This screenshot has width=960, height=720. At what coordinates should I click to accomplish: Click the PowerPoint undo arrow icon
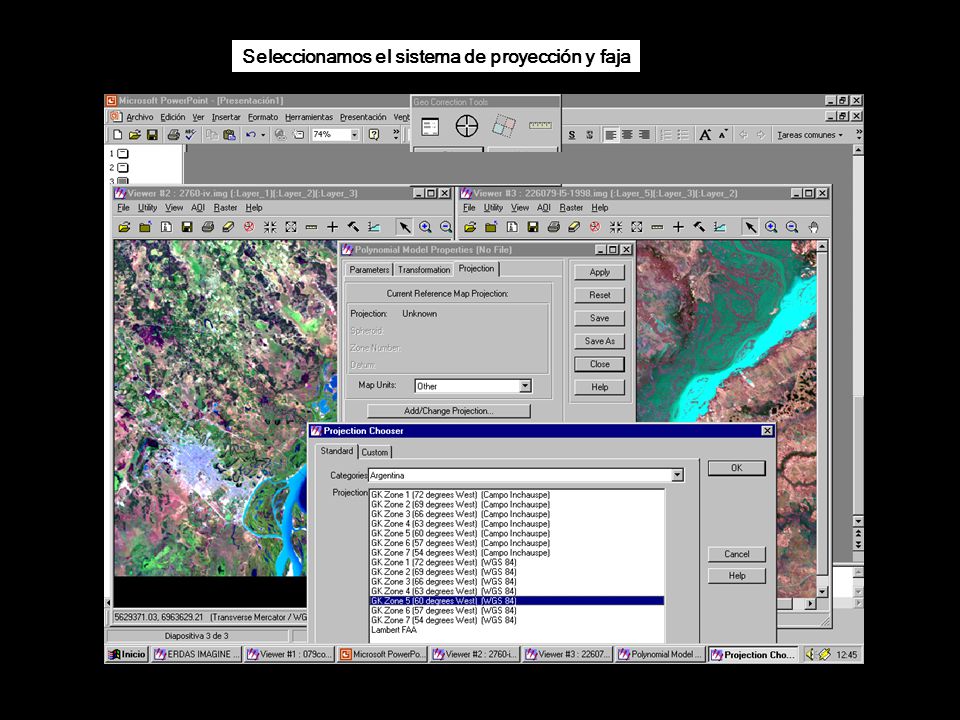pyautogui.click(x=250, y=135)
